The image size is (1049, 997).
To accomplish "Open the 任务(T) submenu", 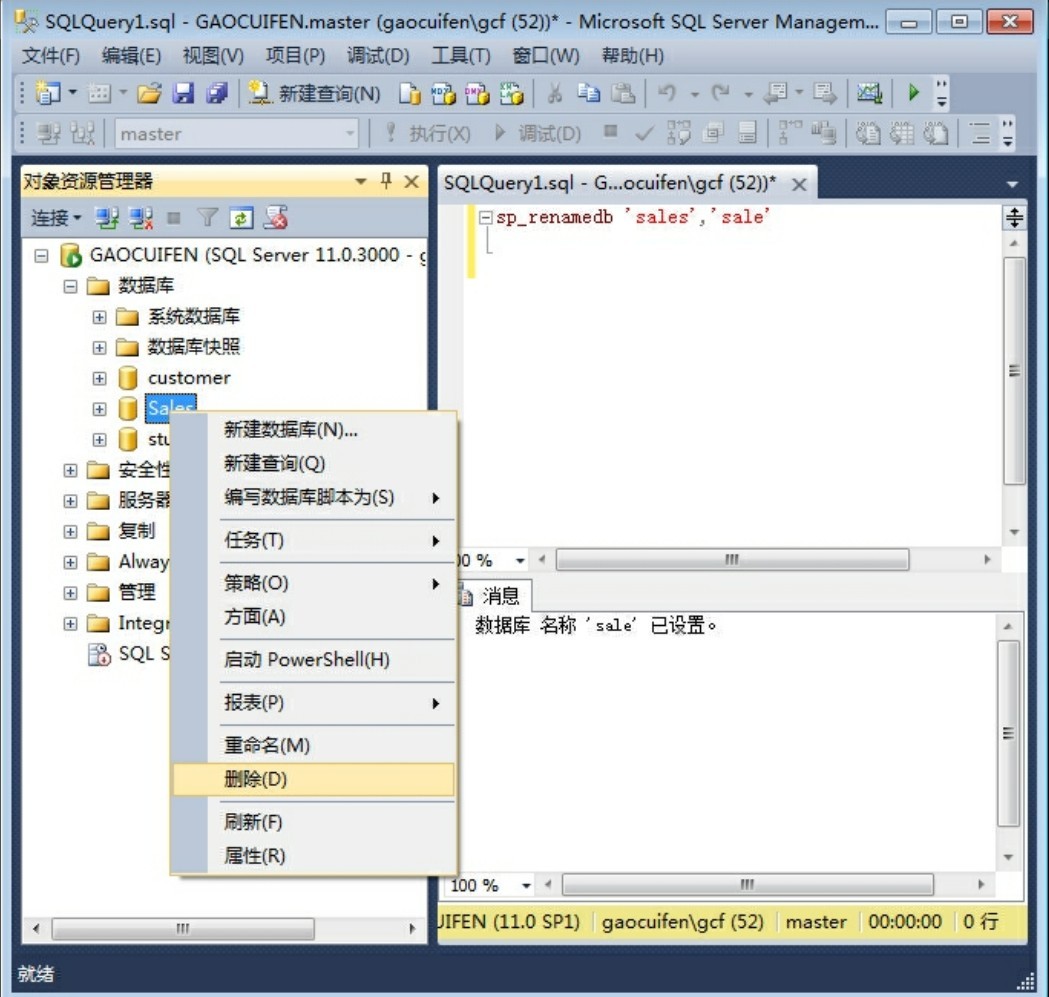I will pos(313,540).
